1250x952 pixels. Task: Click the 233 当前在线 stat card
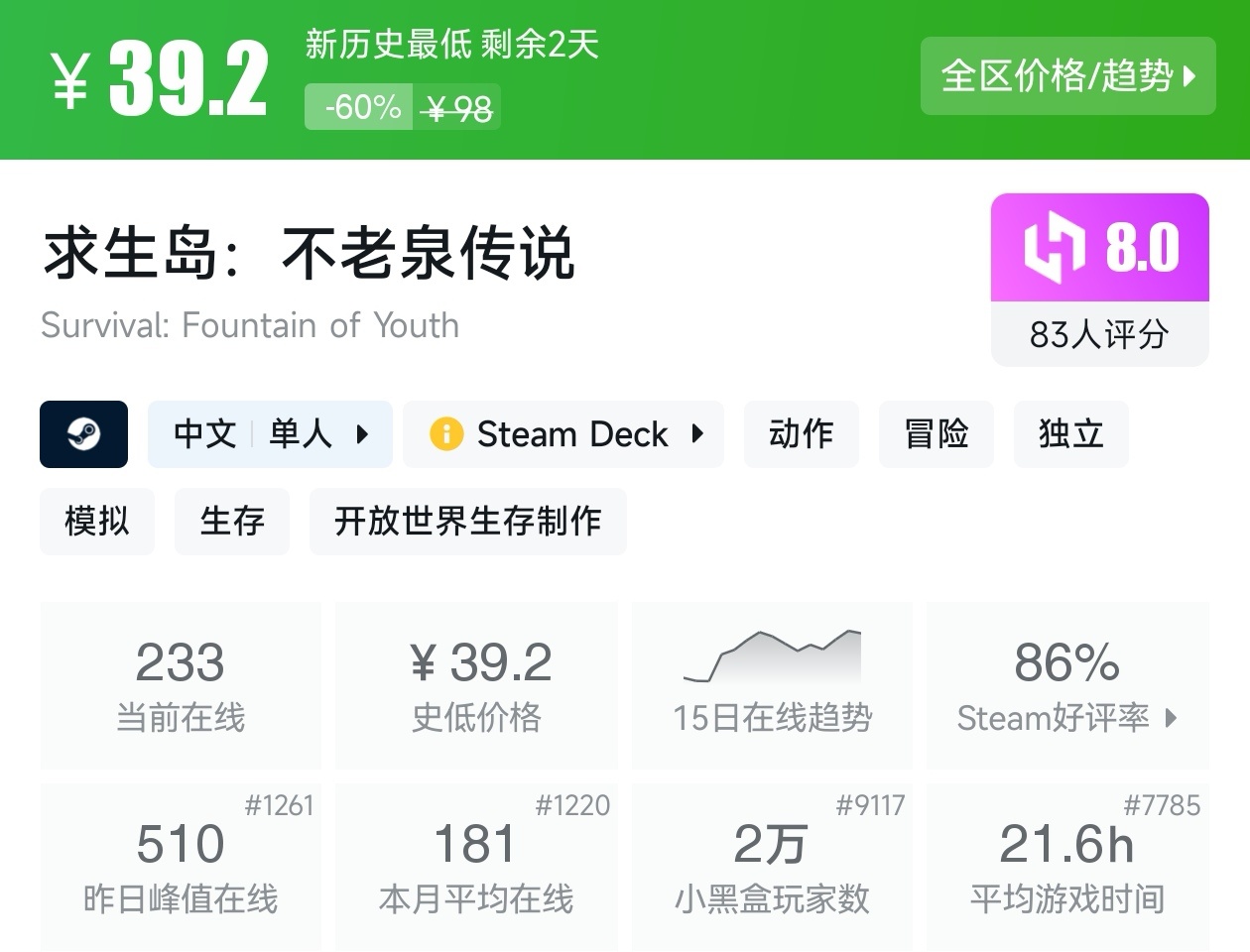[181, 684]
